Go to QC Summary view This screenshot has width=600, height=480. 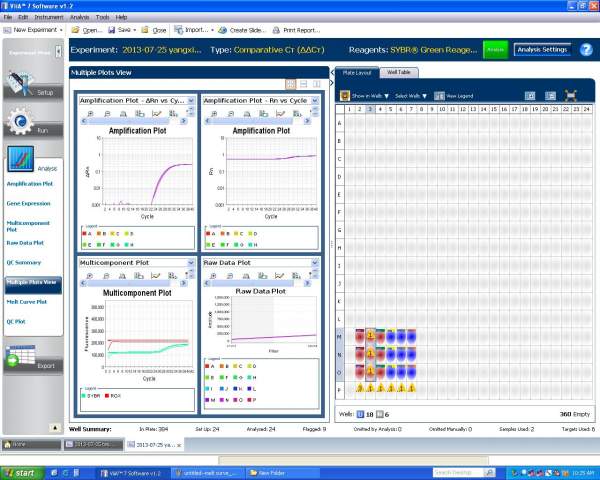(x=24, y=262)
